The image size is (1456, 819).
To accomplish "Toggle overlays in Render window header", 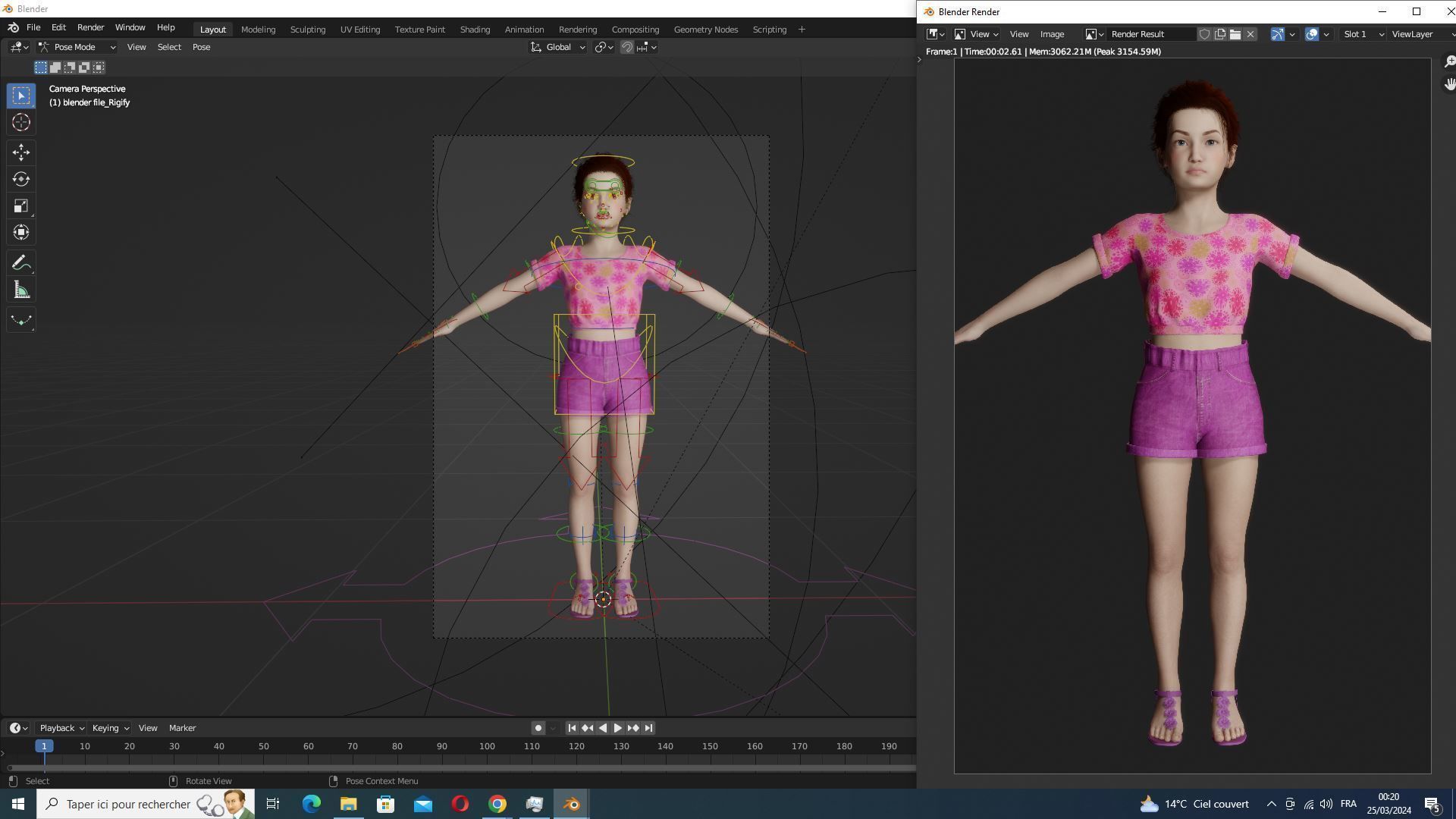I will 1312,34.
